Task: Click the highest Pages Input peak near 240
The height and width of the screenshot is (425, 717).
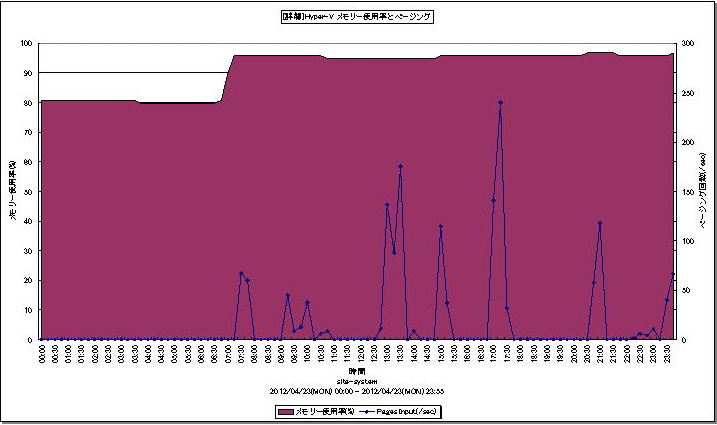Action: coord(500,102)
